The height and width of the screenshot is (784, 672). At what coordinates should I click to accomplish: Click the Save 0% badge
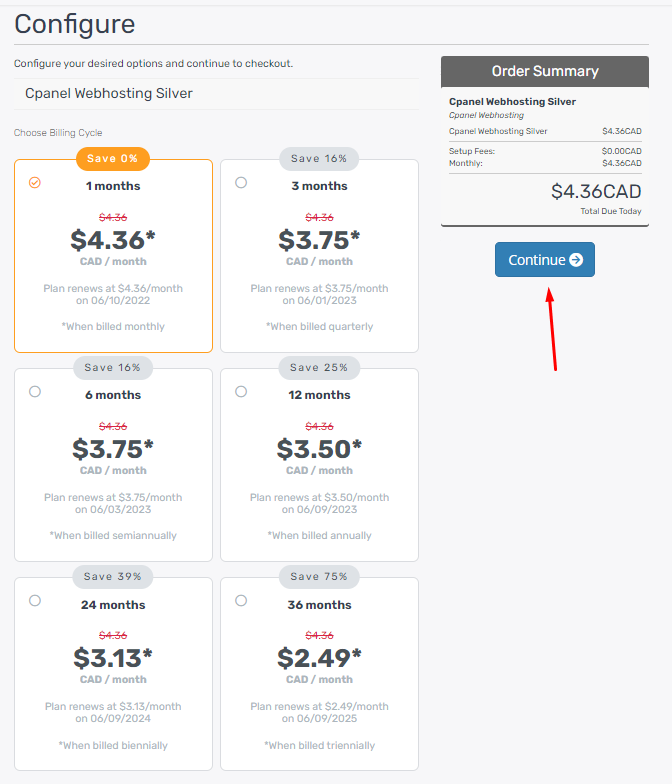112,158
